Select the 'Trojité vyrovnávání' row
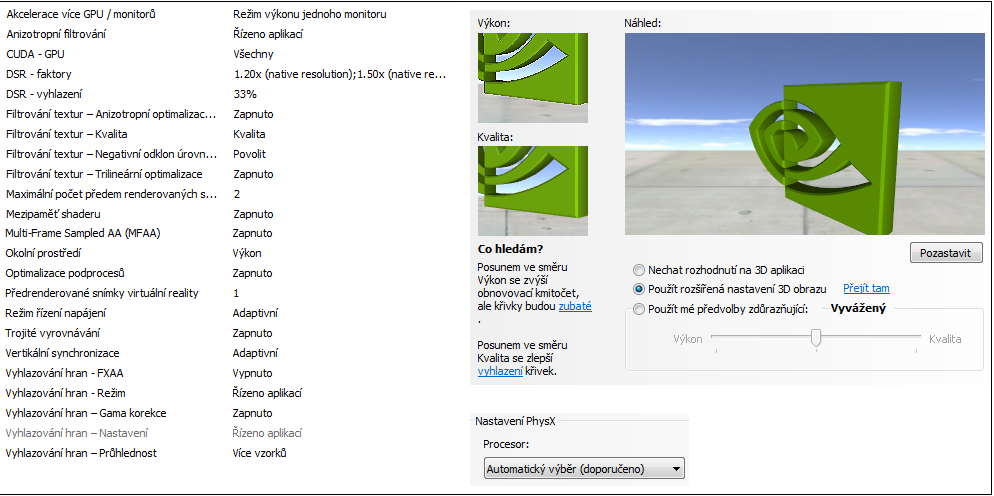This screenshot has height=496, width=994. click(x=228, y=333)
